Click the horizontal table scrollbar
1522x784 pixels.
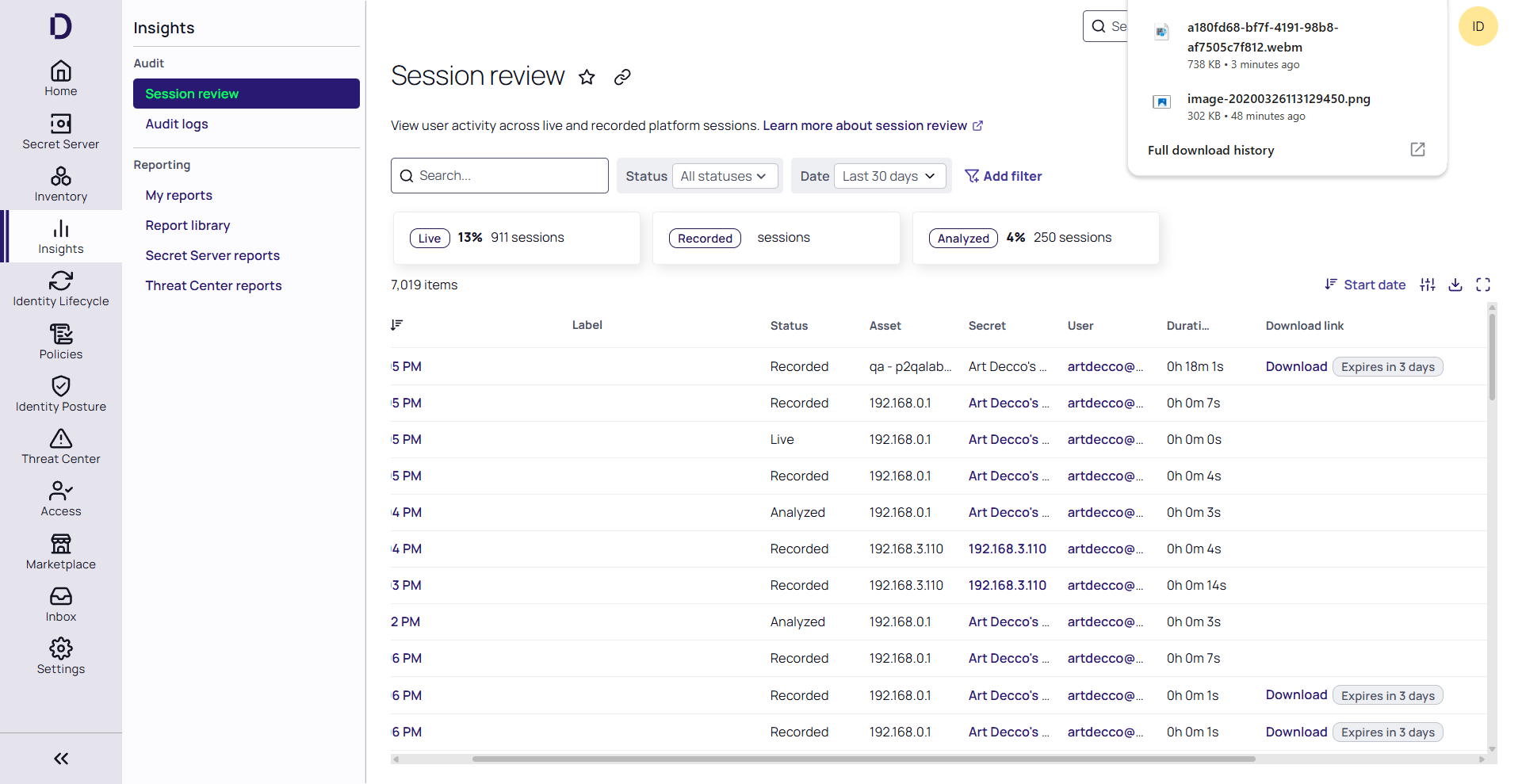[862, 759]
